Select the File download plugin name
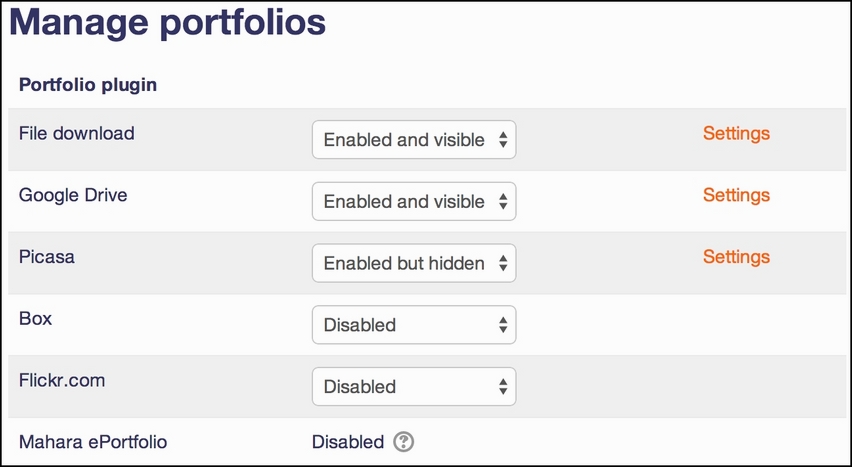 pyautogui.click(x=77, y=133)
